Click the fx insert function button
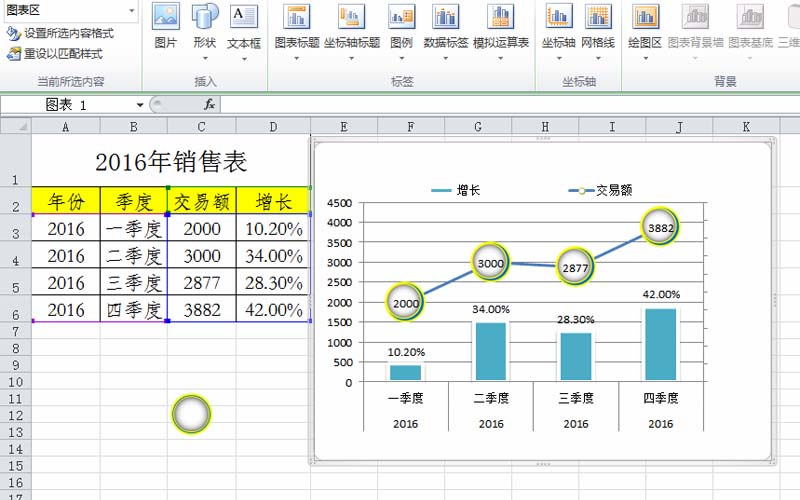This screenshot has height=500, width=800. pos(209,104)
